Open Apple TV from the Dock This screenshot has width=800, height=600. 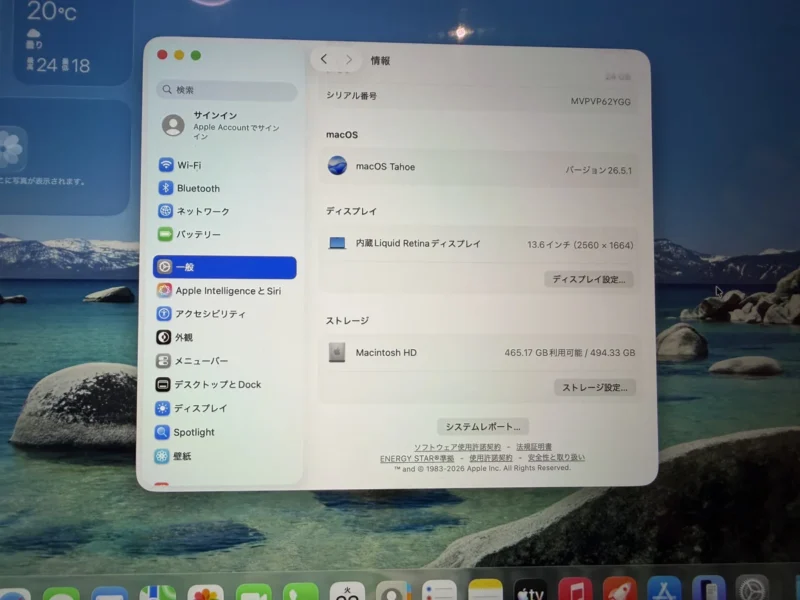pyautogui.click(x=531, y=589)
